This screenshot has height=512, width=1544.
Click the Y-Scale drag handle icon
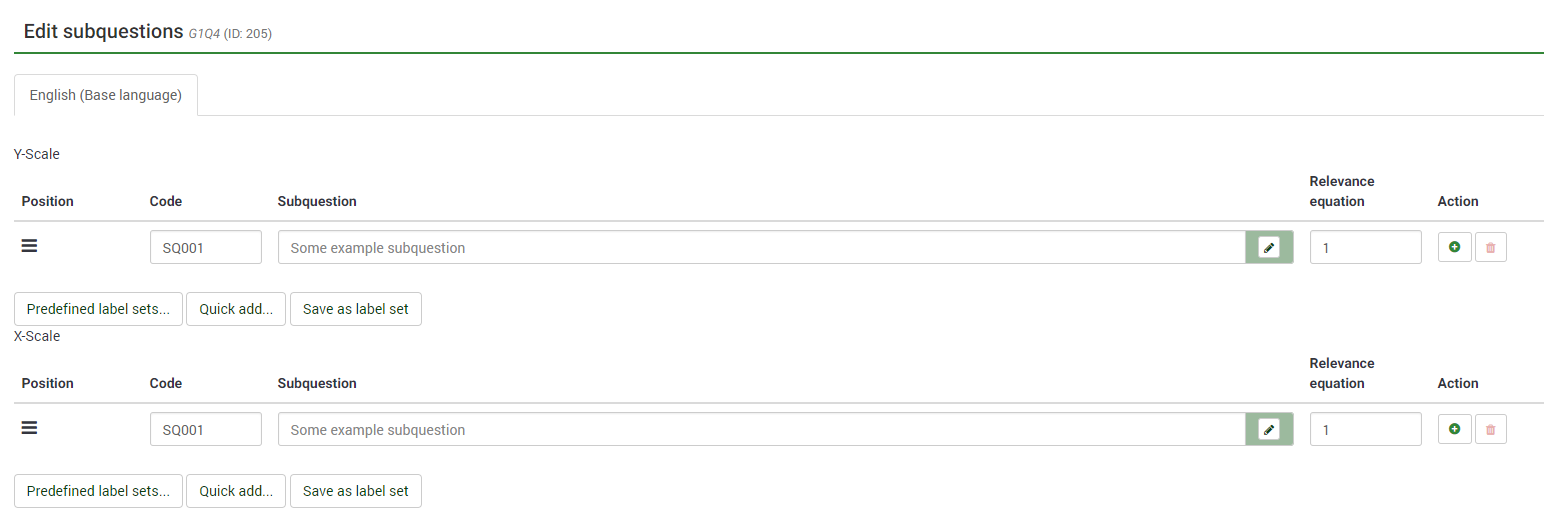click(29, 246)
